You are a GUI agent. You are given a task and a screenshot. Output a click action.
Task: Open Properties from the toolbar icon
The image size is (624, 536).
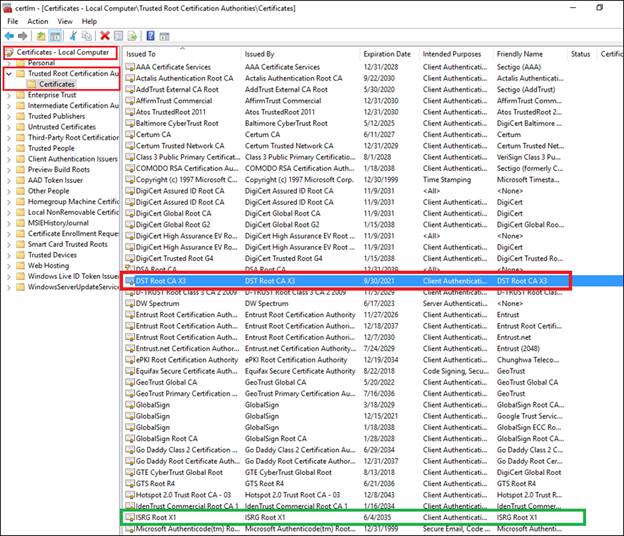coord(119,36)
